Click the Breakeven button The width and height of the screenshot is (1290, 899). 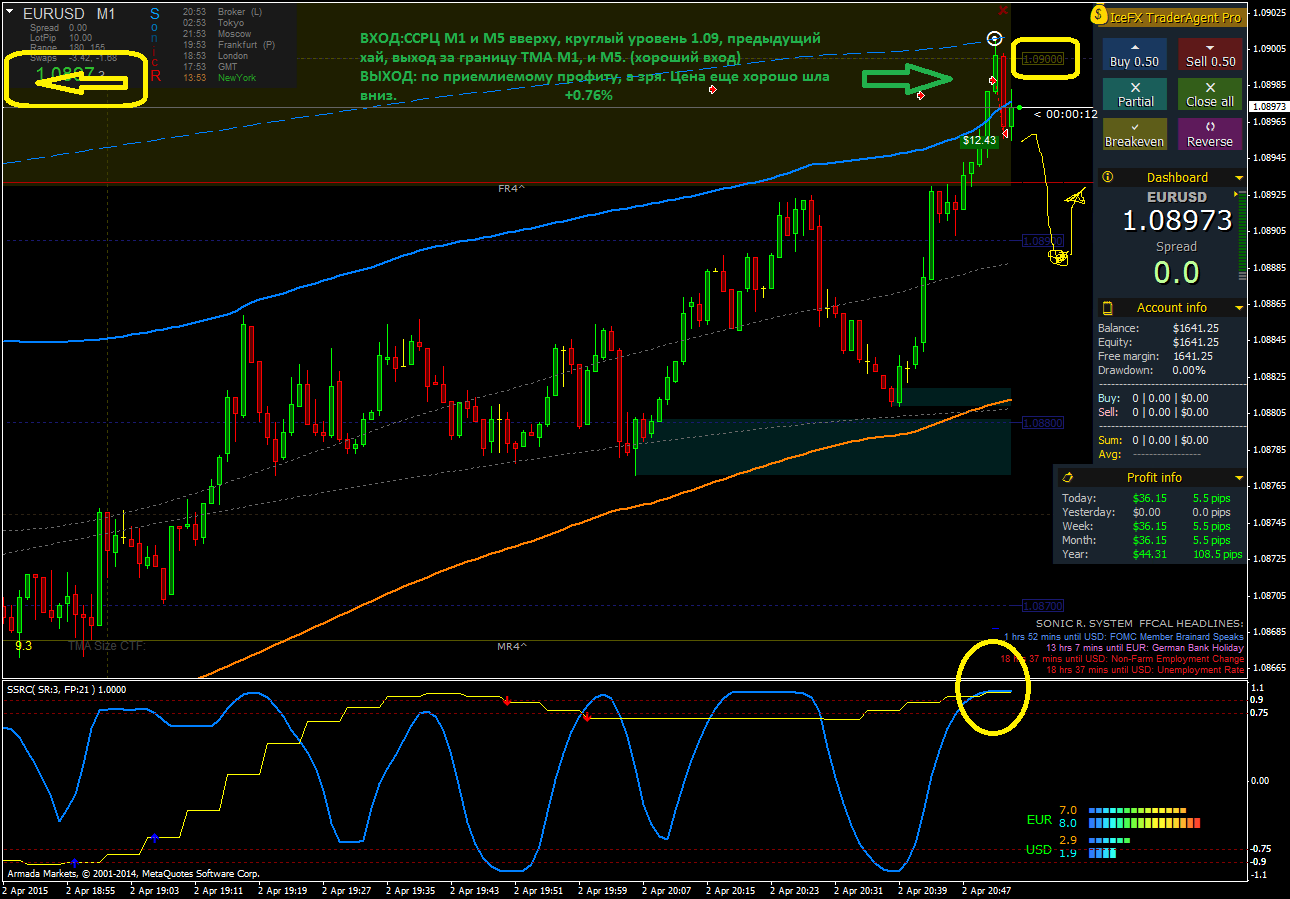[1135, 134]
